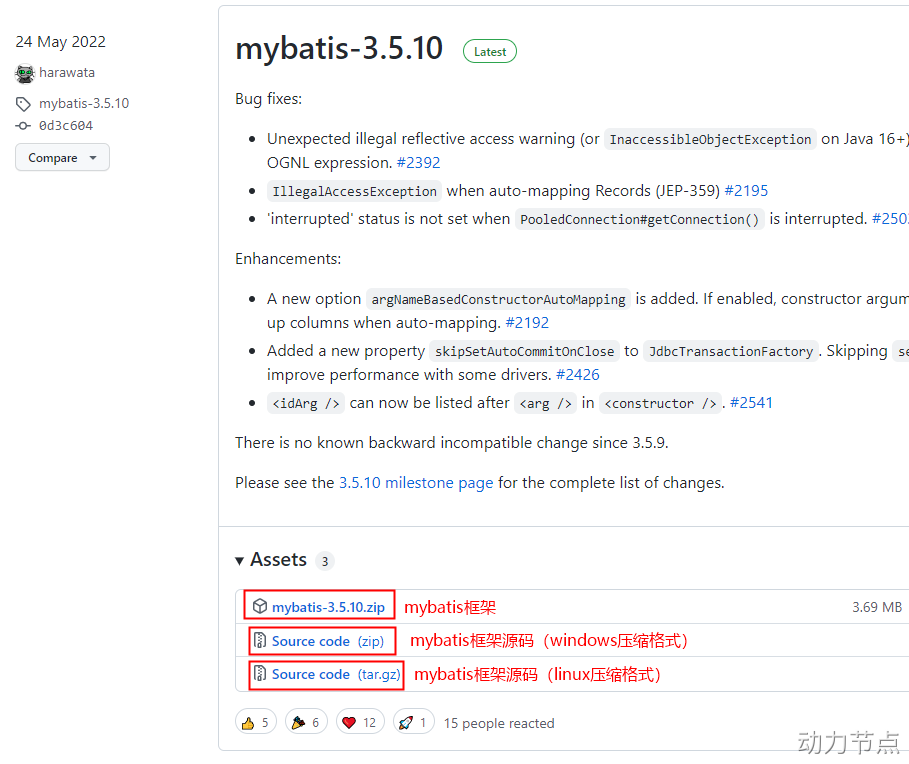Click the tag icon beside mybatis-3.5.10

click(x=23, y=104)
